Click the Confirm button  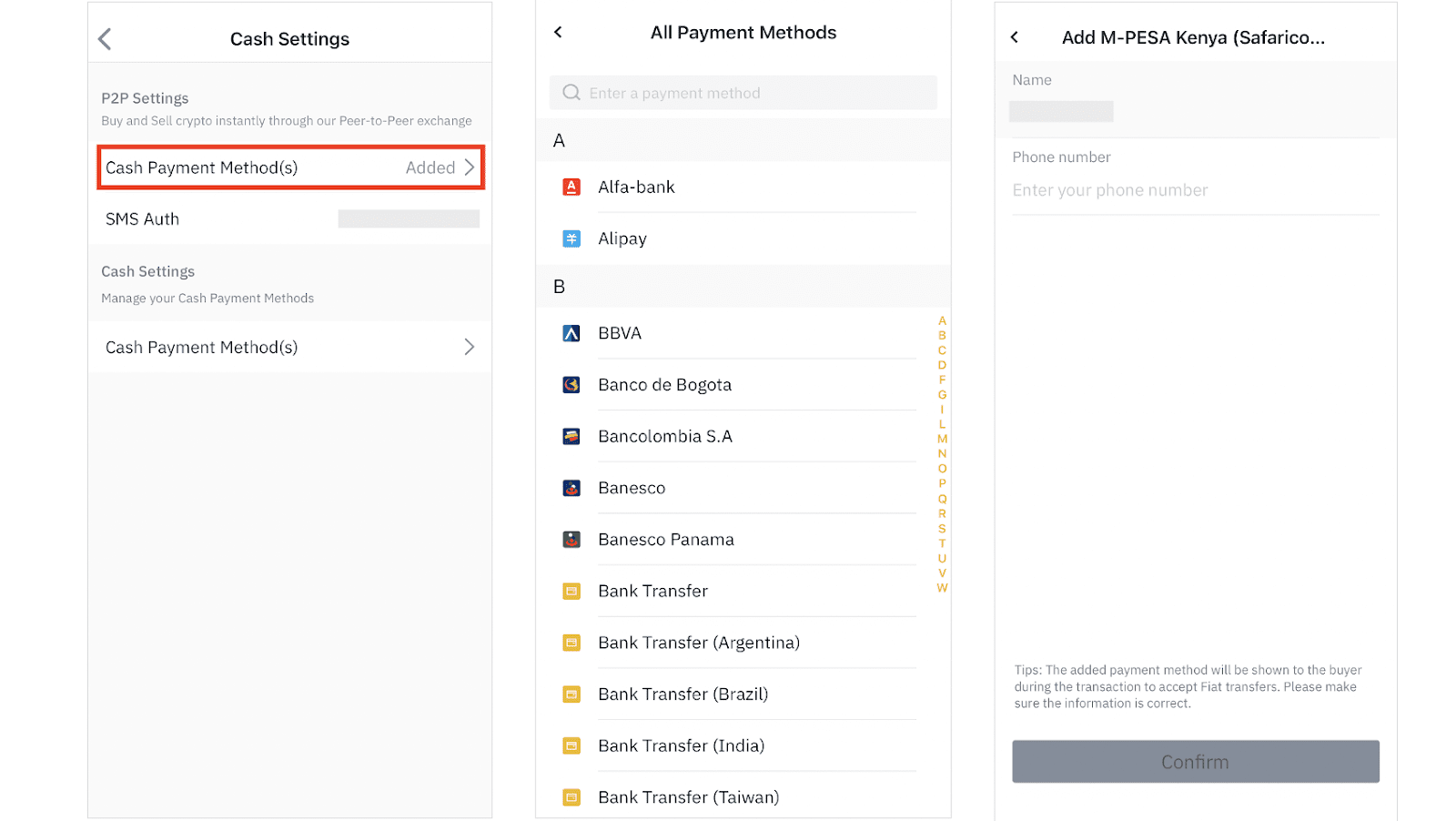tap(1196, 762)
